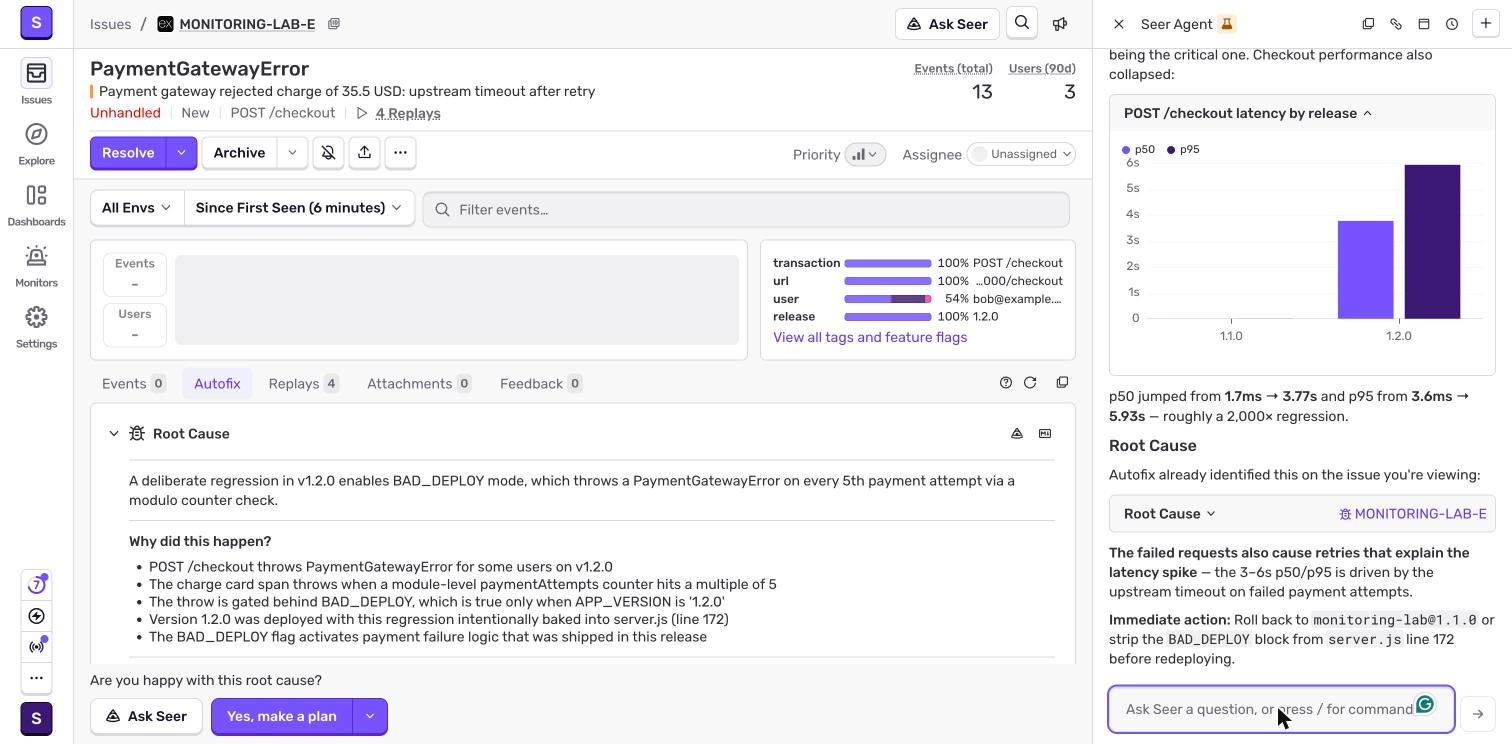Open the Unassigned assignee dropdown
1512x744 pixels.
(x=1020, y=154)
